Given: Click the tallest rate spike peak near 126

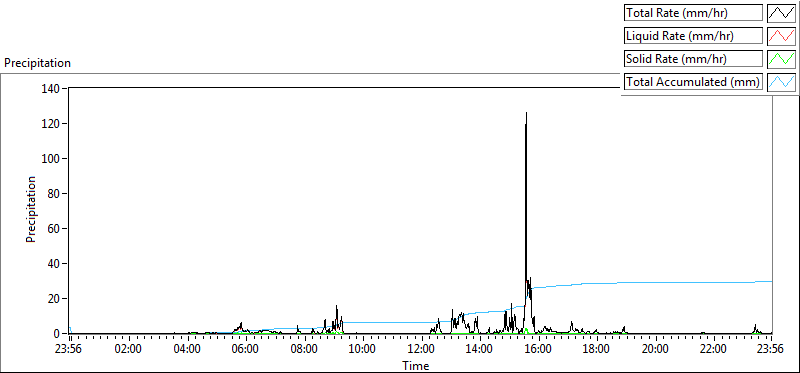Looking at the screenshot, I should point(526,113).
